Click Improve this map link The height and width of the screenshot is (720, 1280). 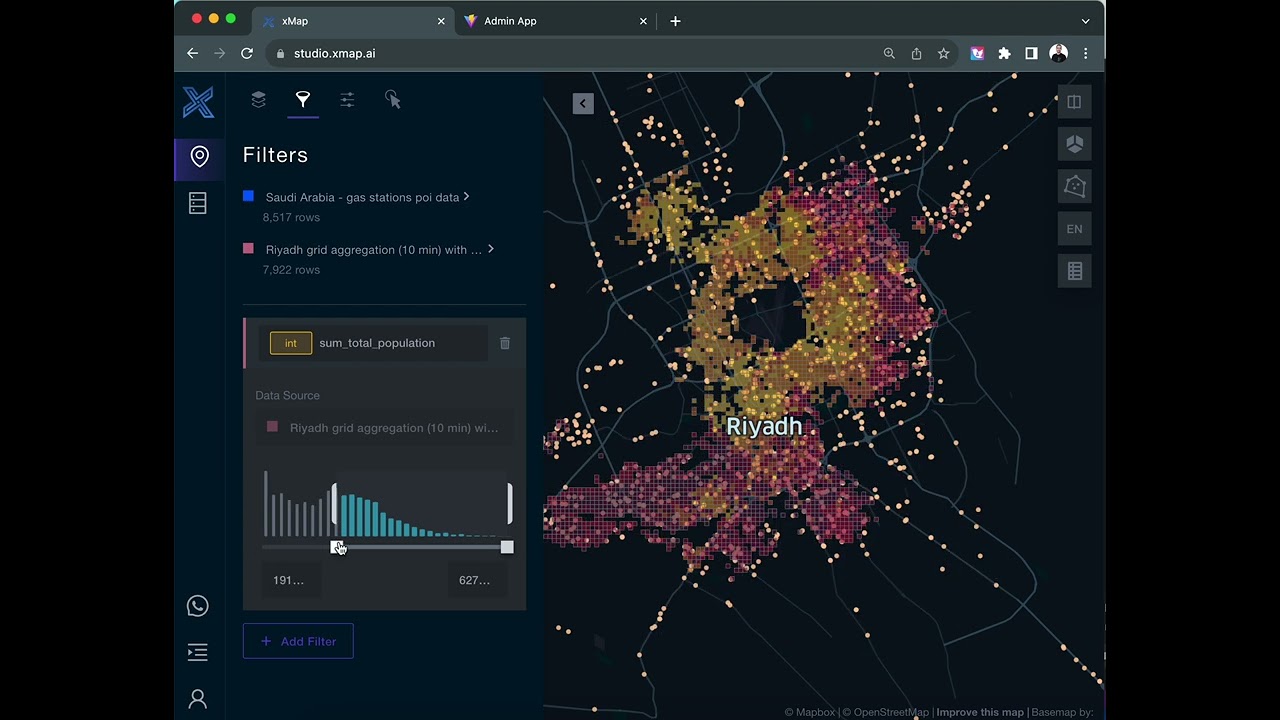click(x=980, y=712)
